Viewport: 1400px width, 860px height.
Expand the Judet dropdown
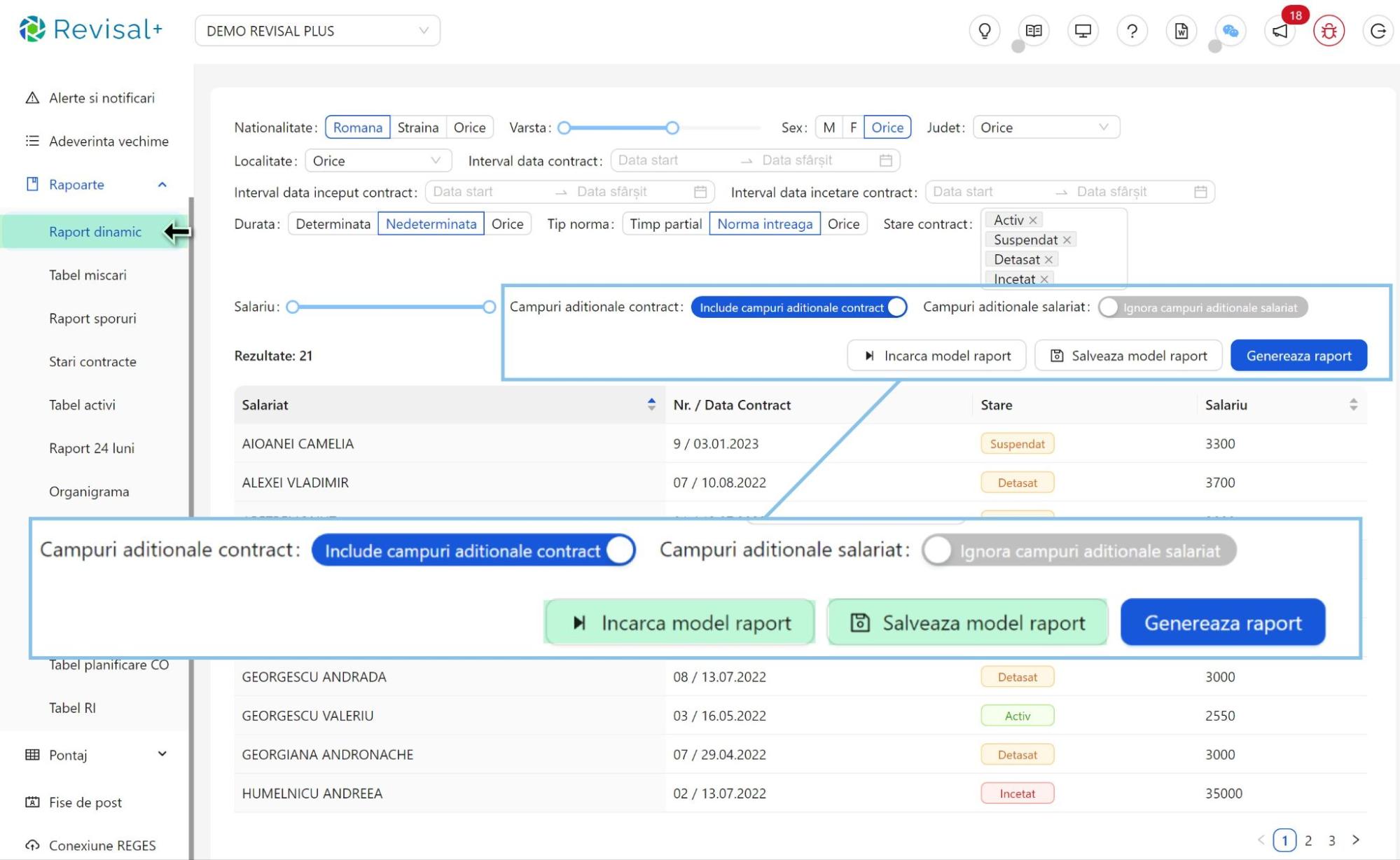pos(1046,127)
